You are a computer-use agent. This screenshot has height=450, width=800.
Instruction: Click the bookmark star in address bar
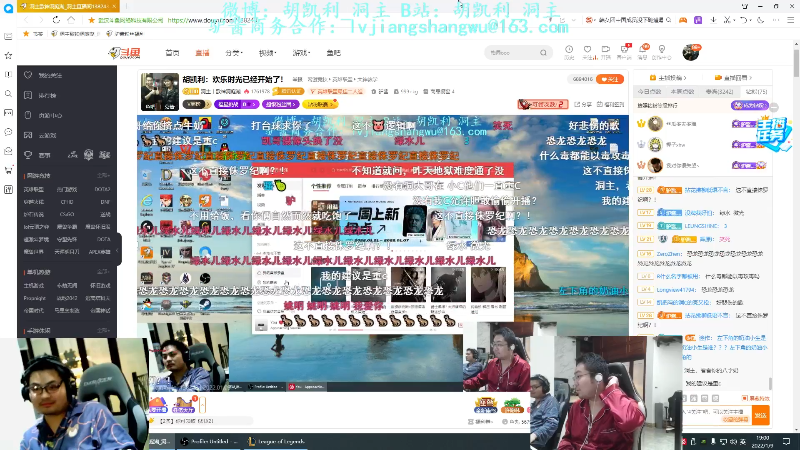click(91, 20)
